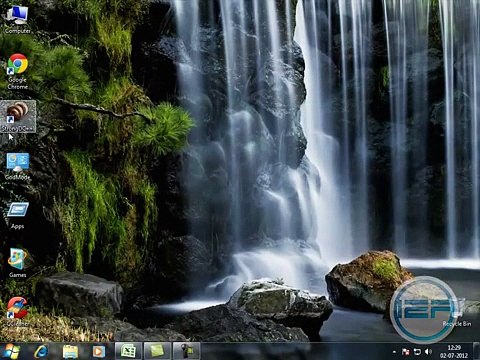Open the volume speaker control in the tray

point(428,352)
